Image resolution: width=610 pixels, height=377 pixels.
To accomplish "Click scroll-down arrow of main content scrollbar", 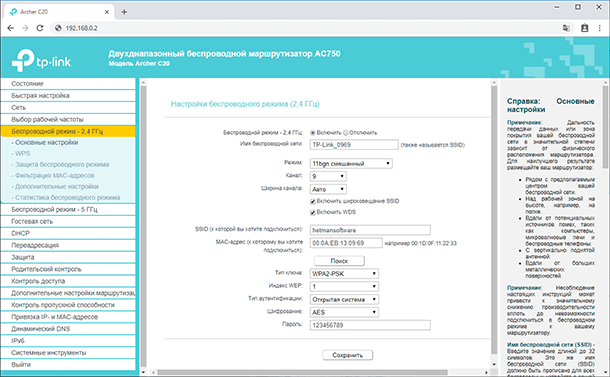I will click(494, 365).
